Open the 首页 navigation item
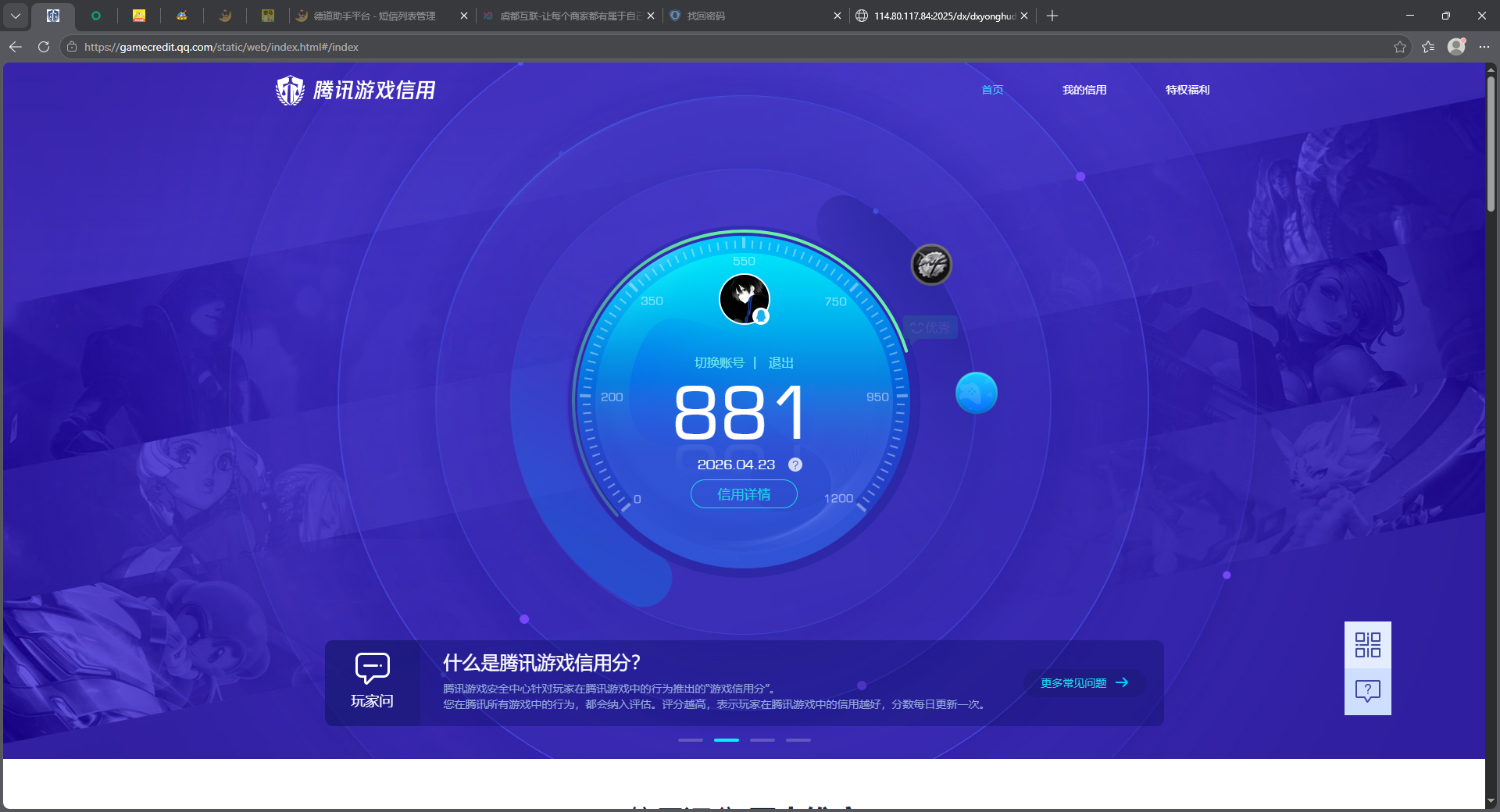 pos(992,90)
